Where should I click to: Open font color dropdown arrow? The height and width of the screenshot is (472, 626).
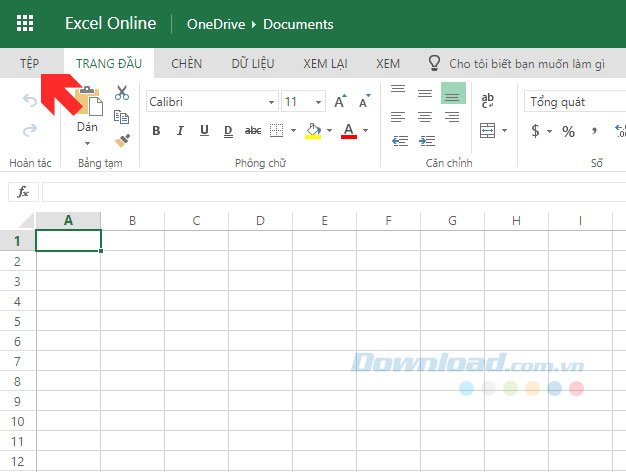[x=365, y=130]
